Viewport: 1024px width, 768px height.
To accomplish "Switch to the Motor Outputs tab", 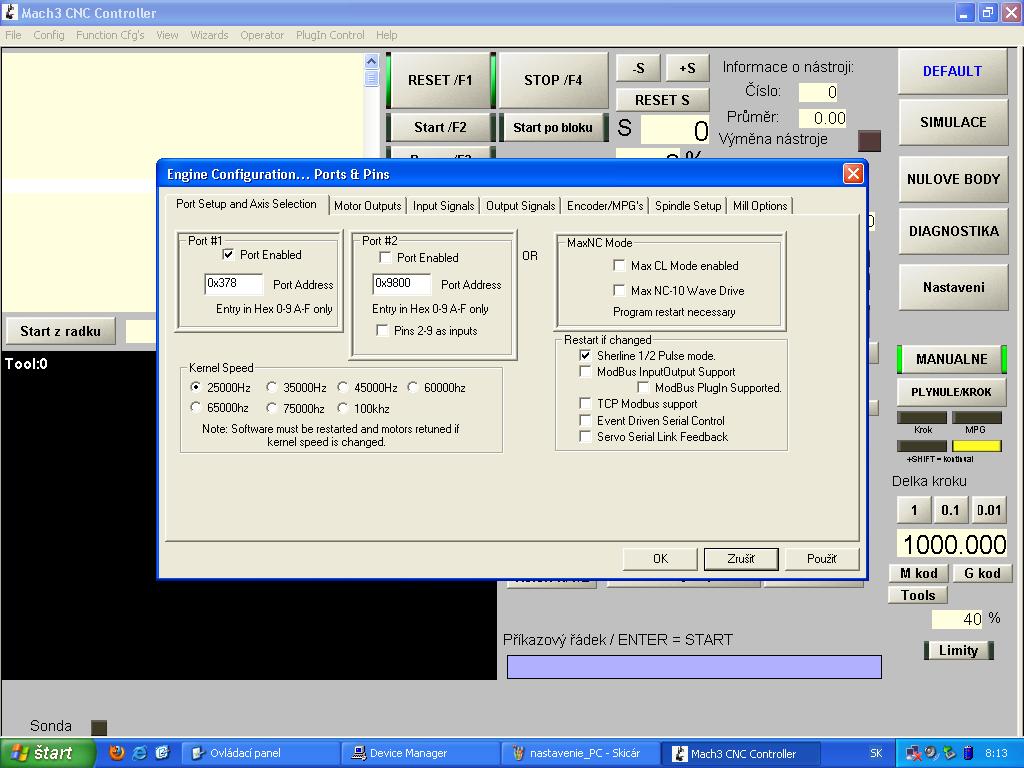I will click(367, 206).
